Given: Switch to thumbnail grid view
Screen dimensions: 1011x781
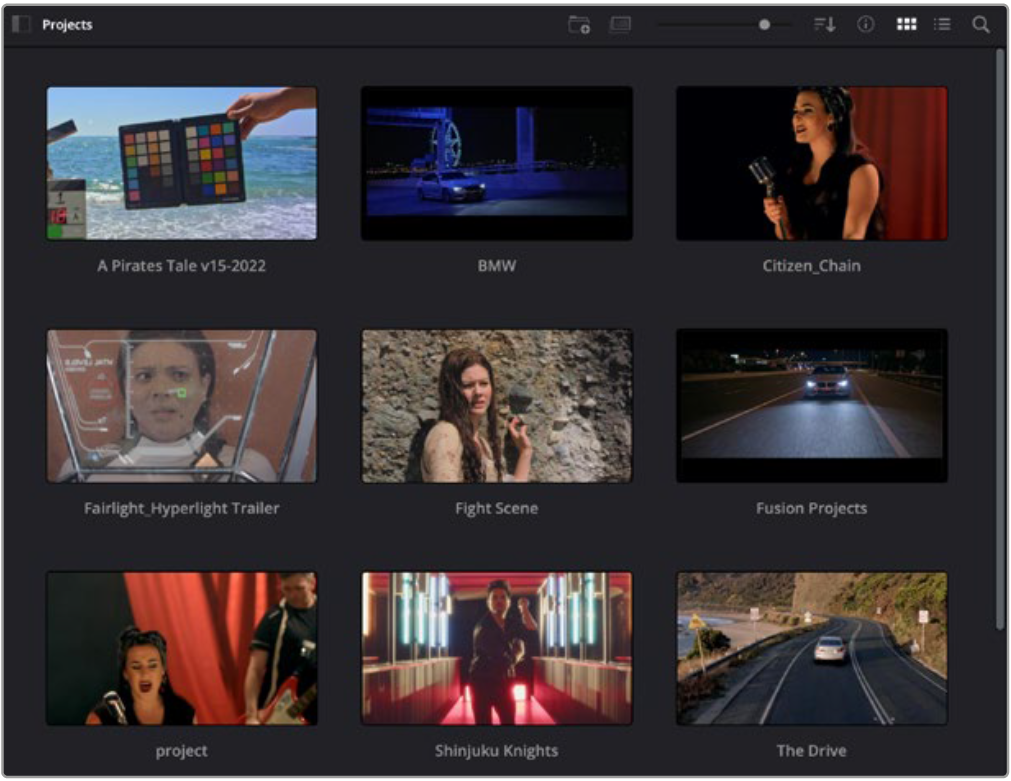Looking at the screenshot, I should coord(906,25).
